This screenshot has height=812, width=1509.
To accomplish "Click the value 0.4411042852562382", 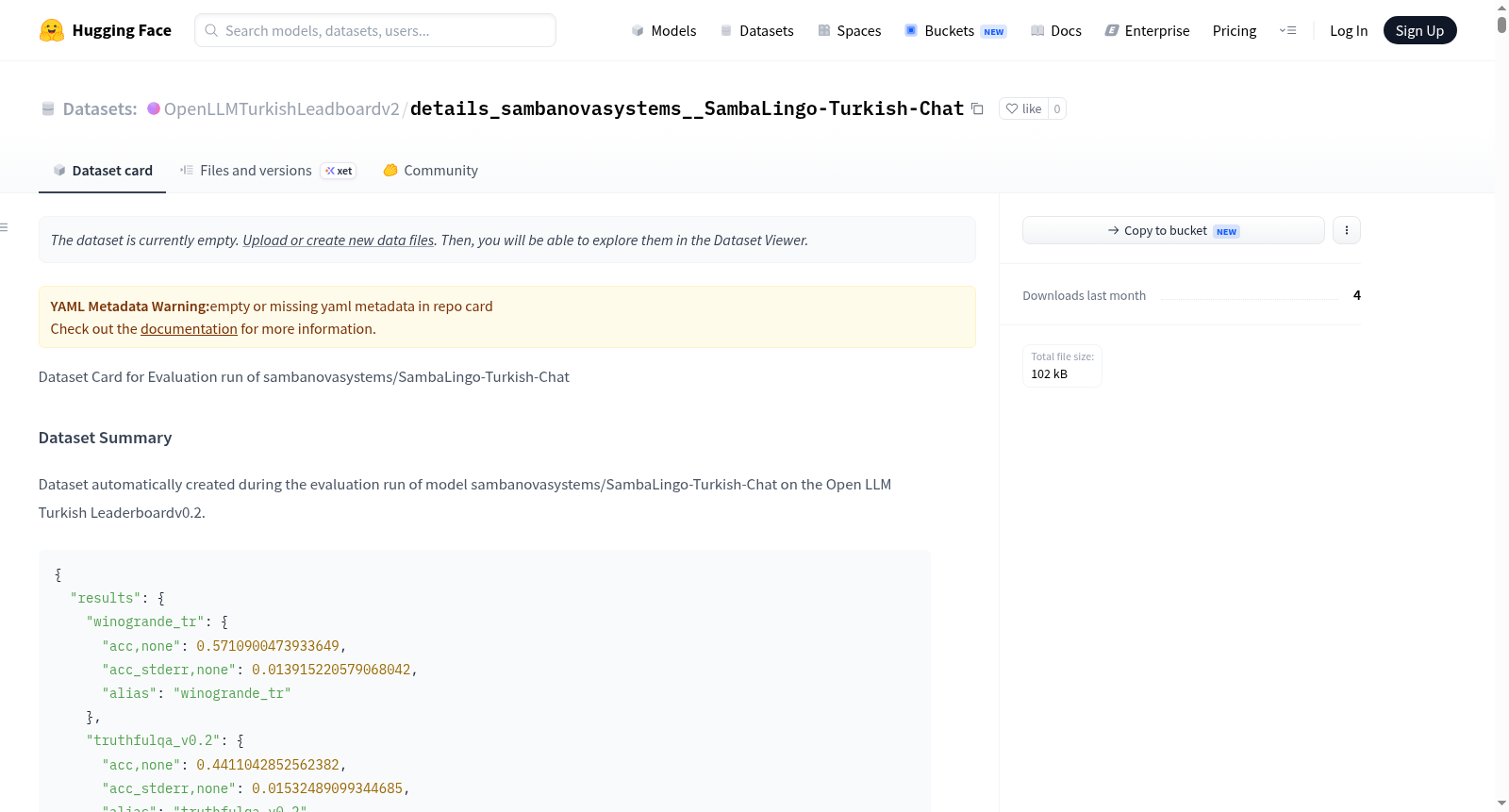I will 268,765.
